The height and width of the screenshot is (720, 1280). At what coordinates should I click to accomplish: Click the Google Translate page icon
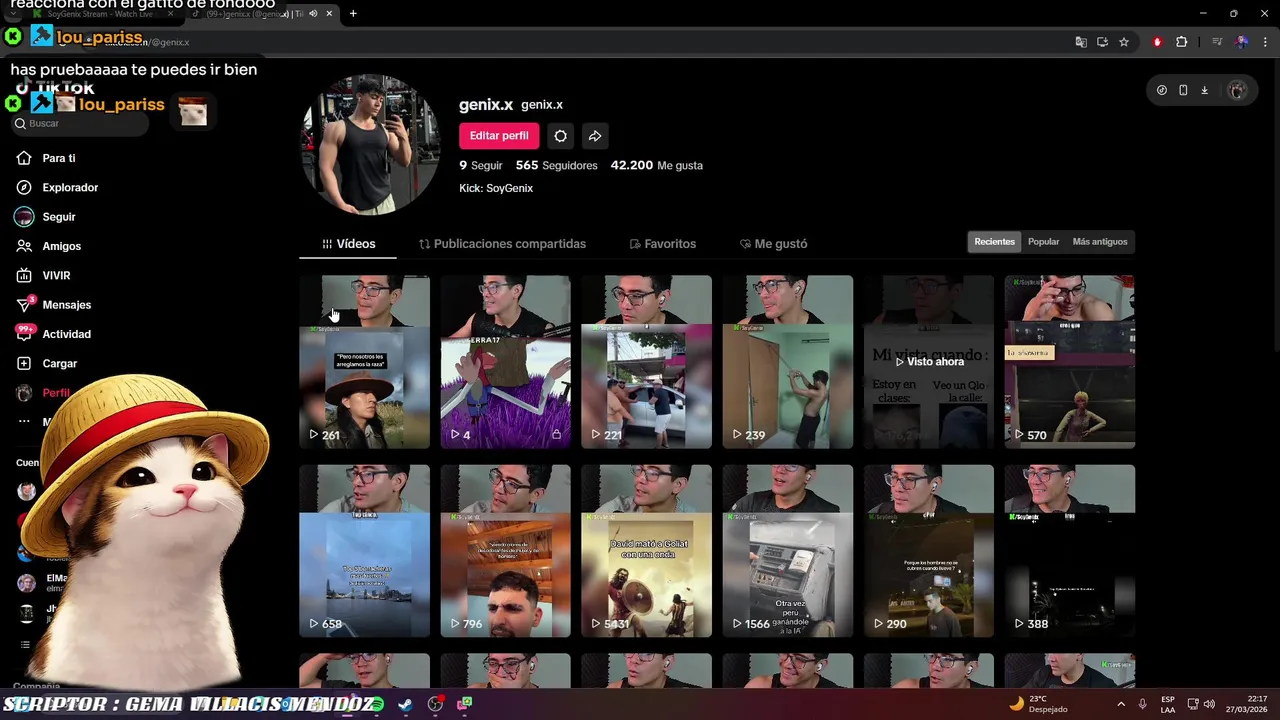pyautogui.click(x=1081, y=42)
